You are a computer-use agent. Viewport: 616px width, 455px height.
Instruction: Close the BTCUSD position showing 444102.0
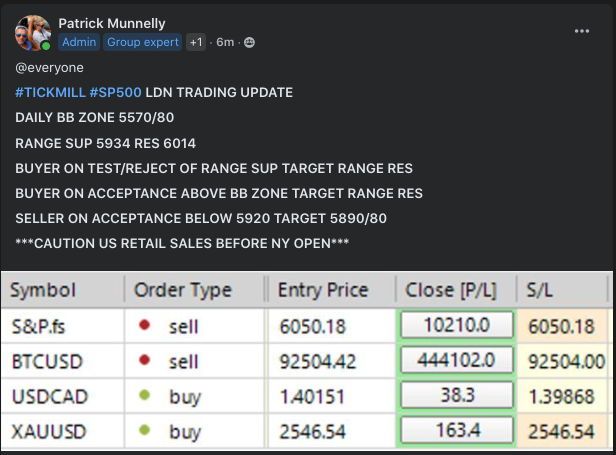pos(456,360)
